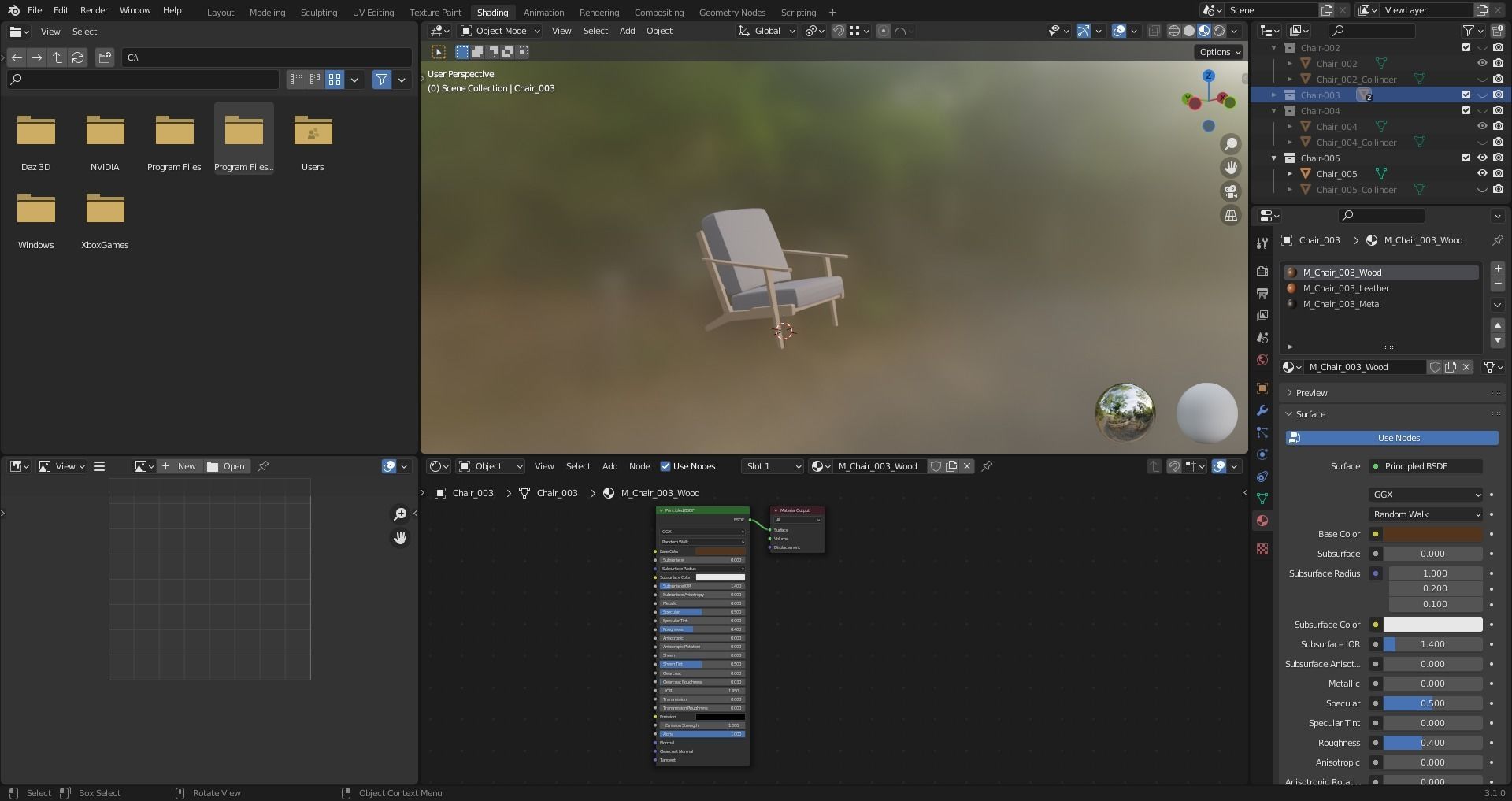
Task: Toggle the camera view icon in viewport
Action: [1230, 191]
